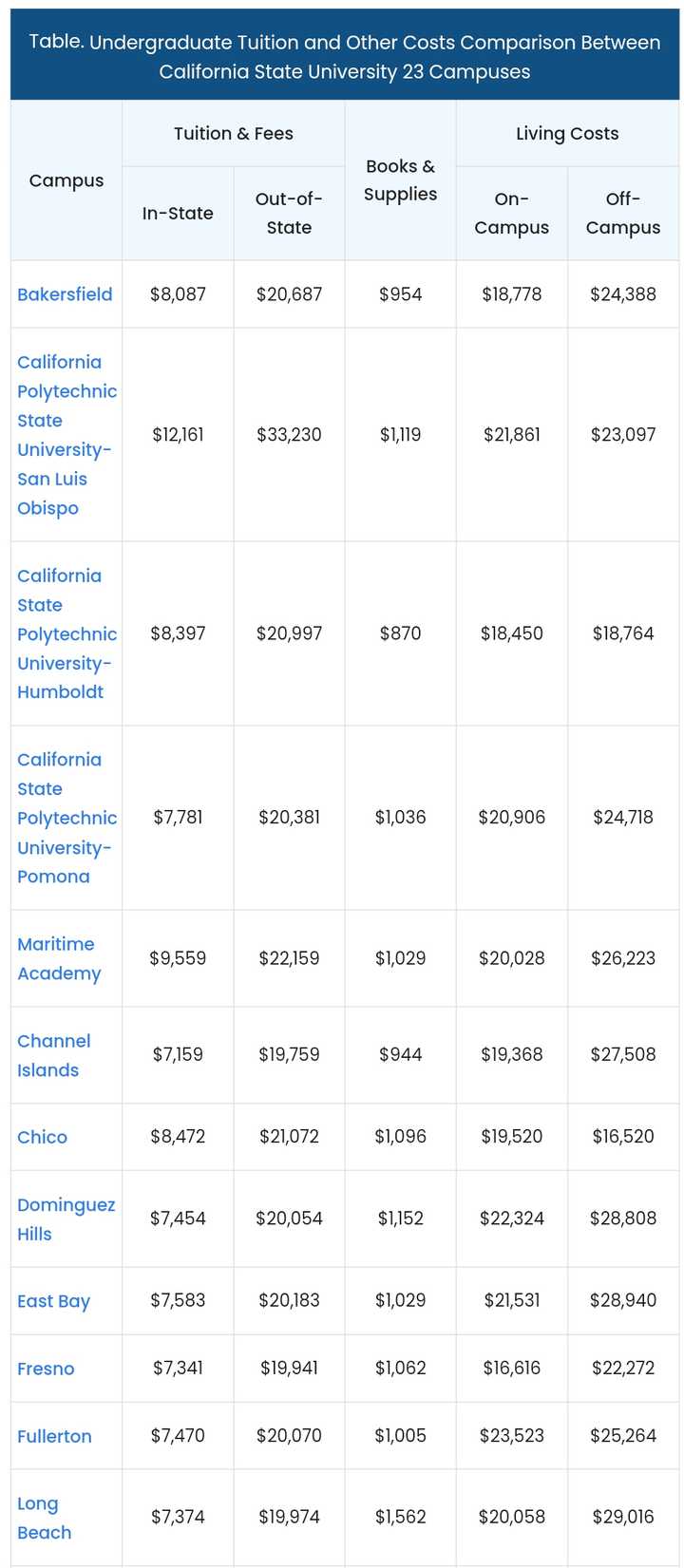This screenshot has width=684, height=1568.
Task: Click the Dominguez Hills campus link
Action: (66, 1219)
